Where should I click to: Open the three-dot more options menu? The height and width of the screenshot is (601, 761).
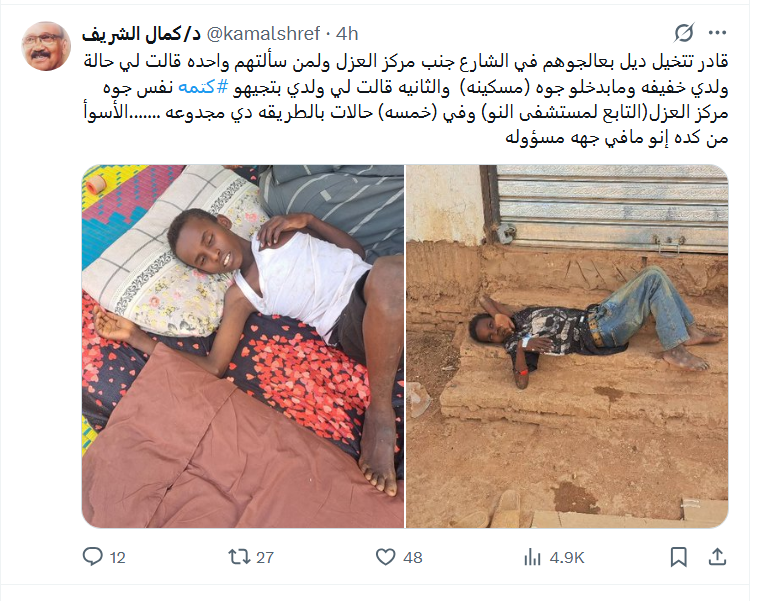[x=717, y=33]
